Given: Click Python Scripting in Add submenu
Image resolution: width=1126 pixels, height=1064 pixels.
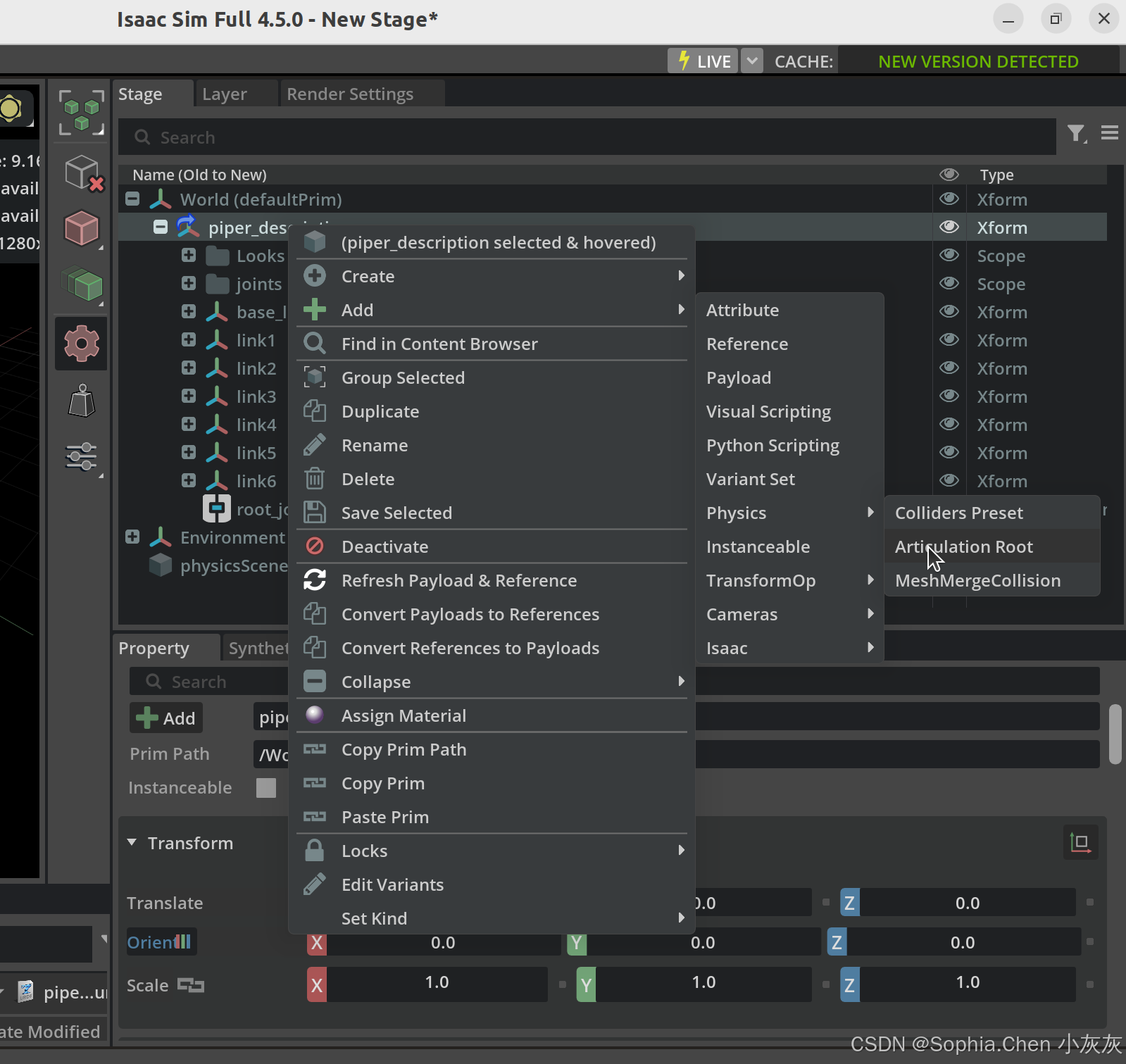Looking at the screenshot, I should point(789,445).
